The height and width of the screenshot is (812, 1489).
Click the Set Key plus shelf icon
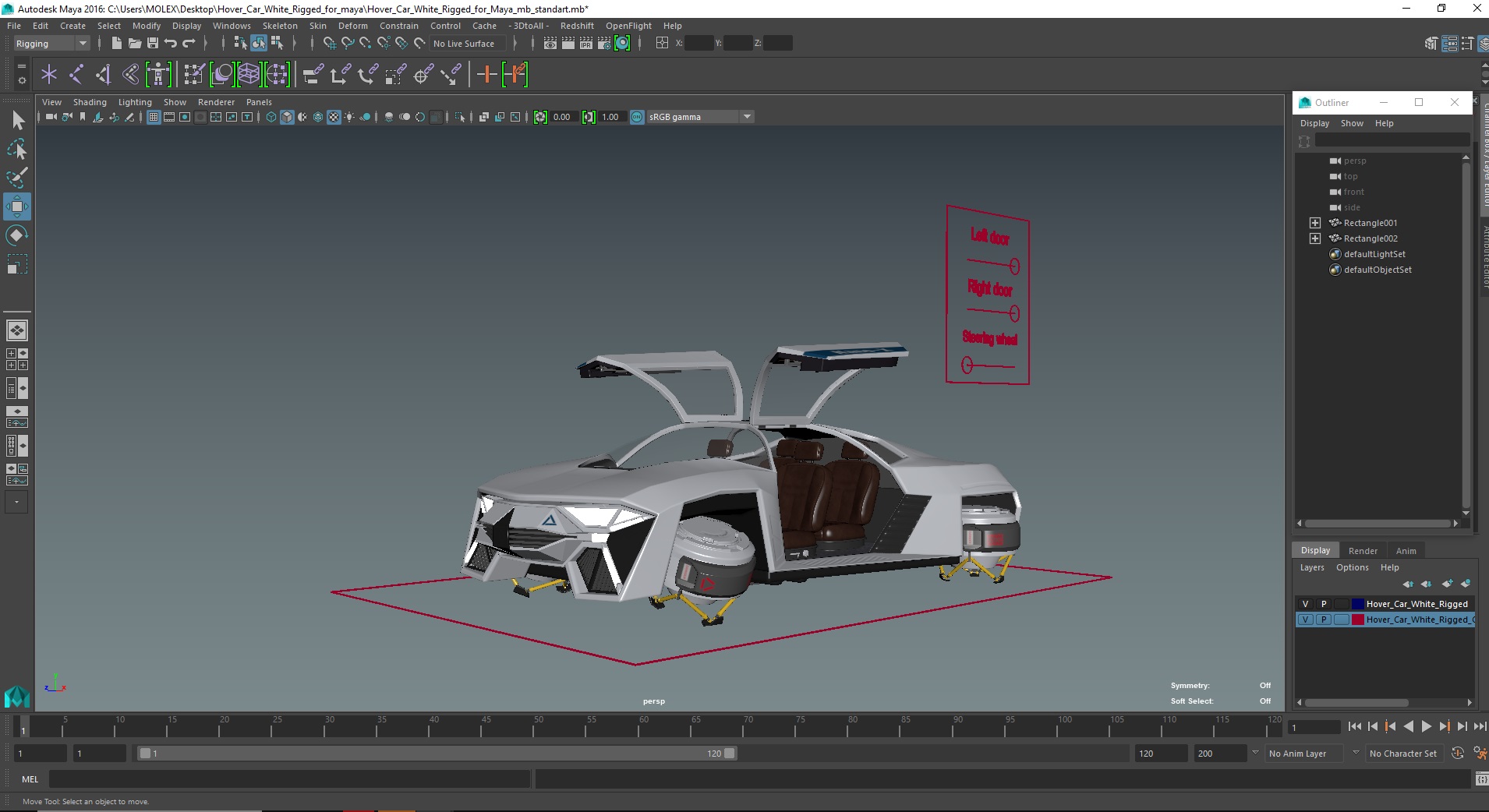click(486, 75)
